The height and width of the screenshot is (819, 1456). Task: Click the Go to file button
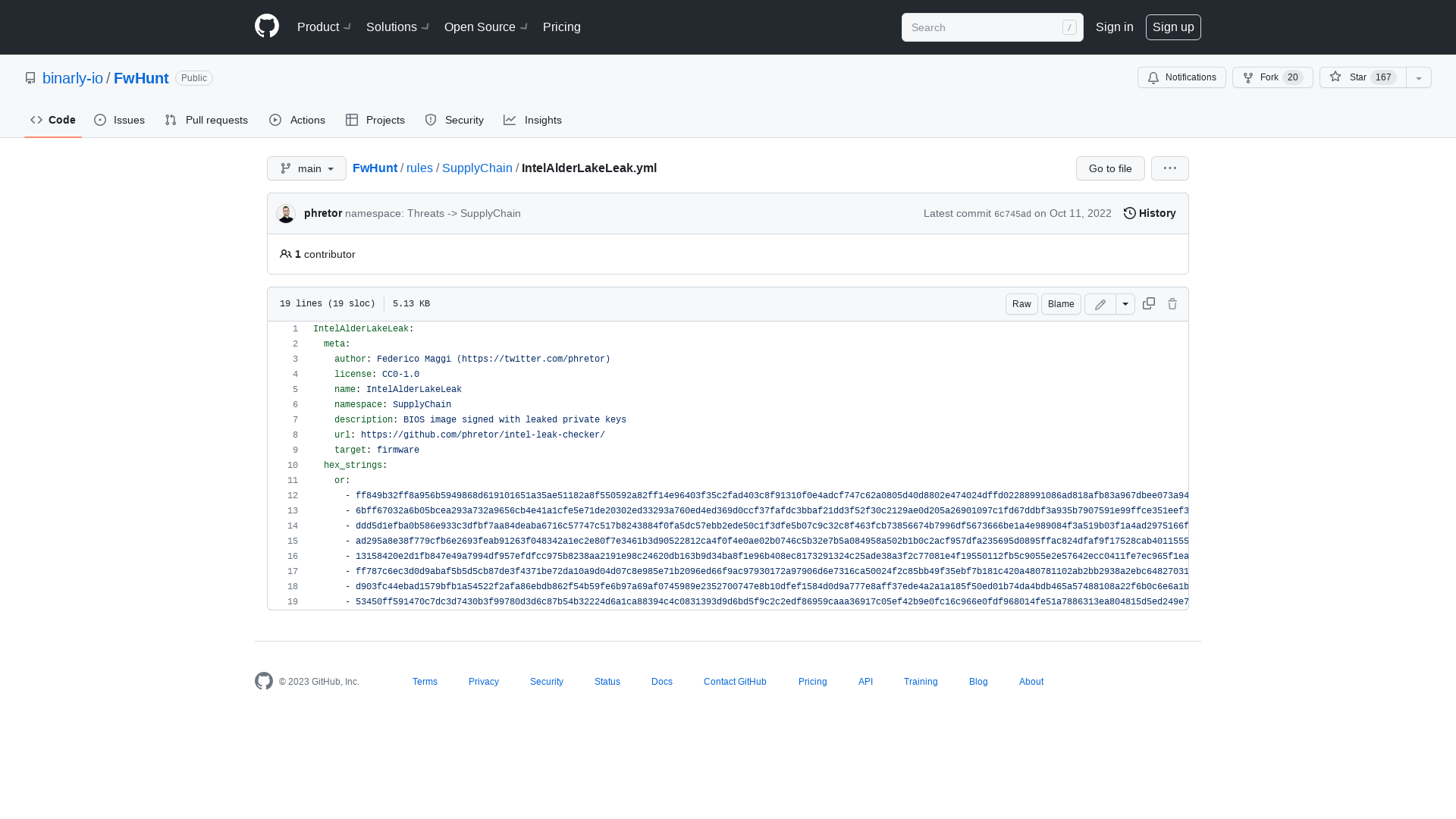click(x=1110, y=168)
